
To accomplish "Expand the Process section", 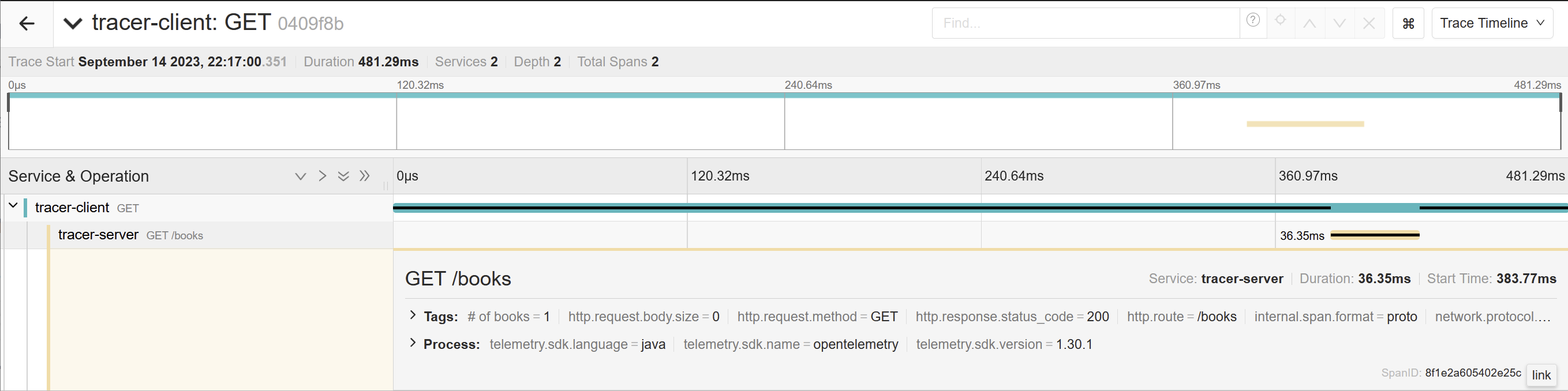I will 413,343.
